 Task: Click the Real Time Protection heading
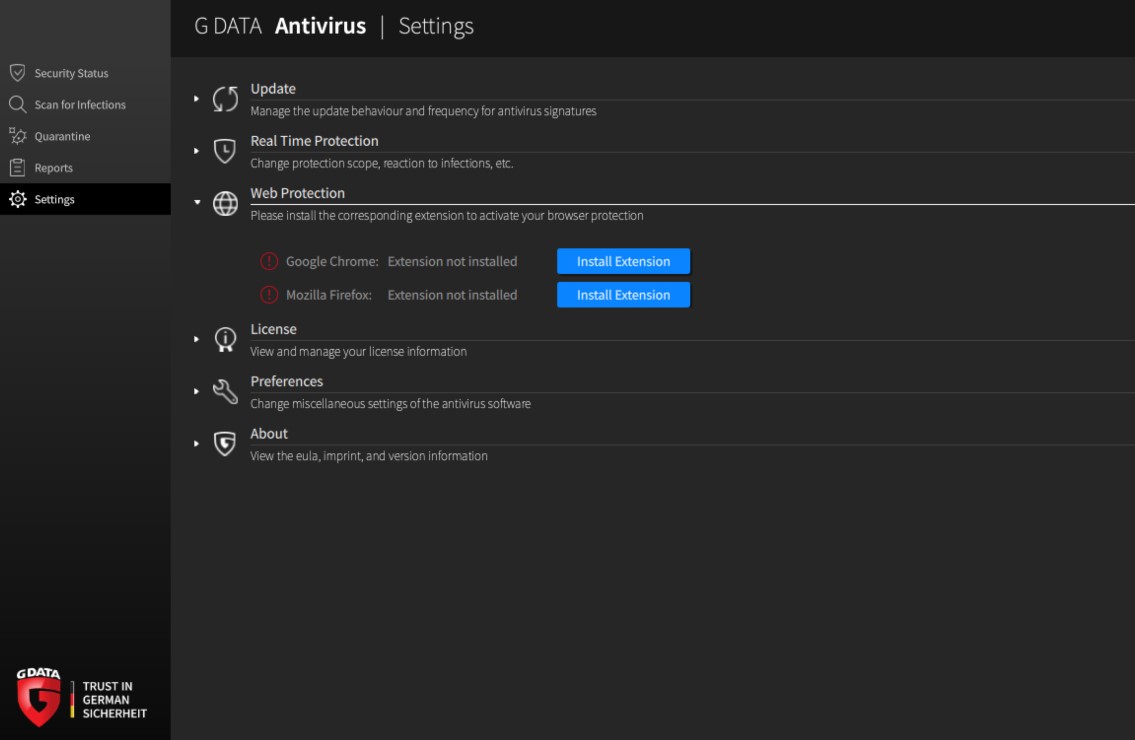click(314, 140)
